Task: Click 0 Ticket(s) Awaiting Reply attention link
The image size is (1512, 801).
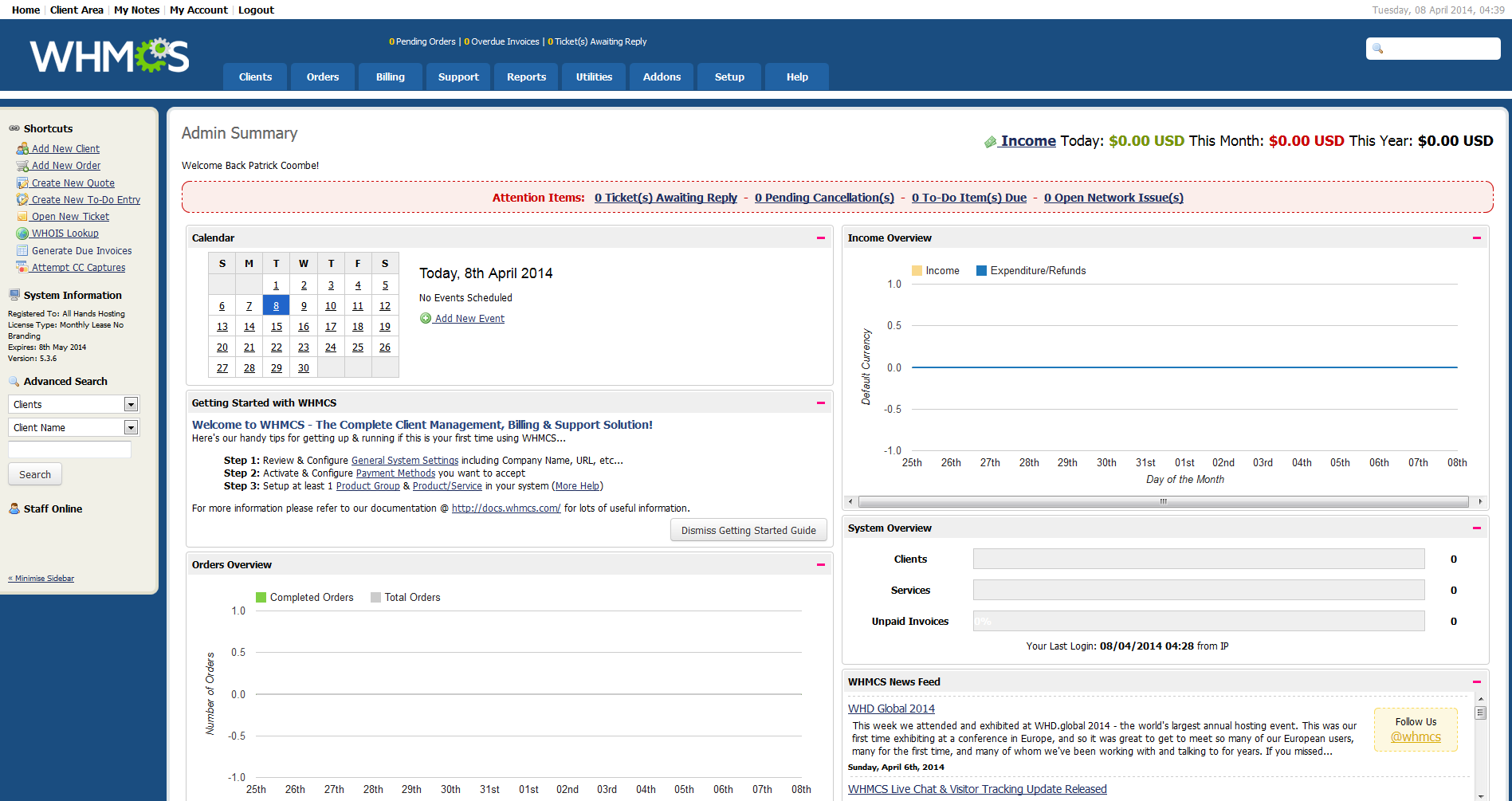Action: point(666,198)
